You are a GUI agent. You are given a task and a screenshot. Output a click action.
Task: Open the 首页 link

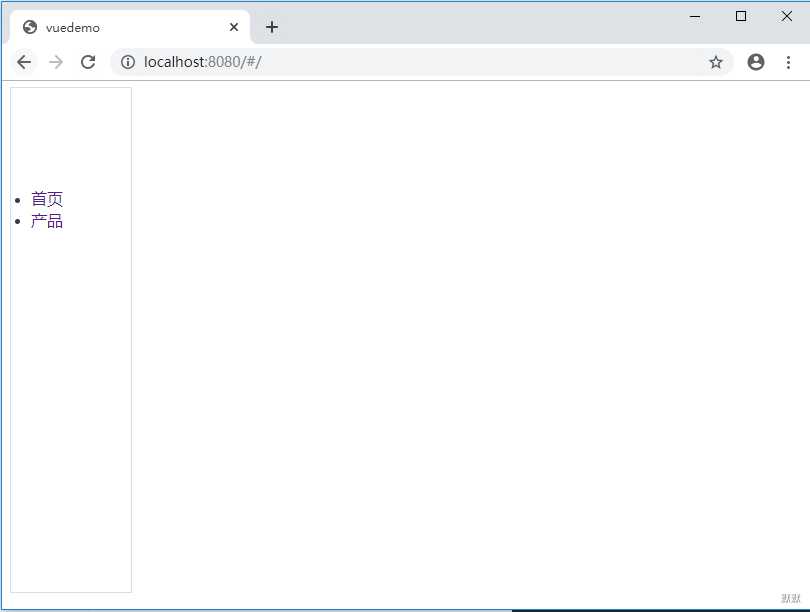pyautogui.click(x=47, y=199)
